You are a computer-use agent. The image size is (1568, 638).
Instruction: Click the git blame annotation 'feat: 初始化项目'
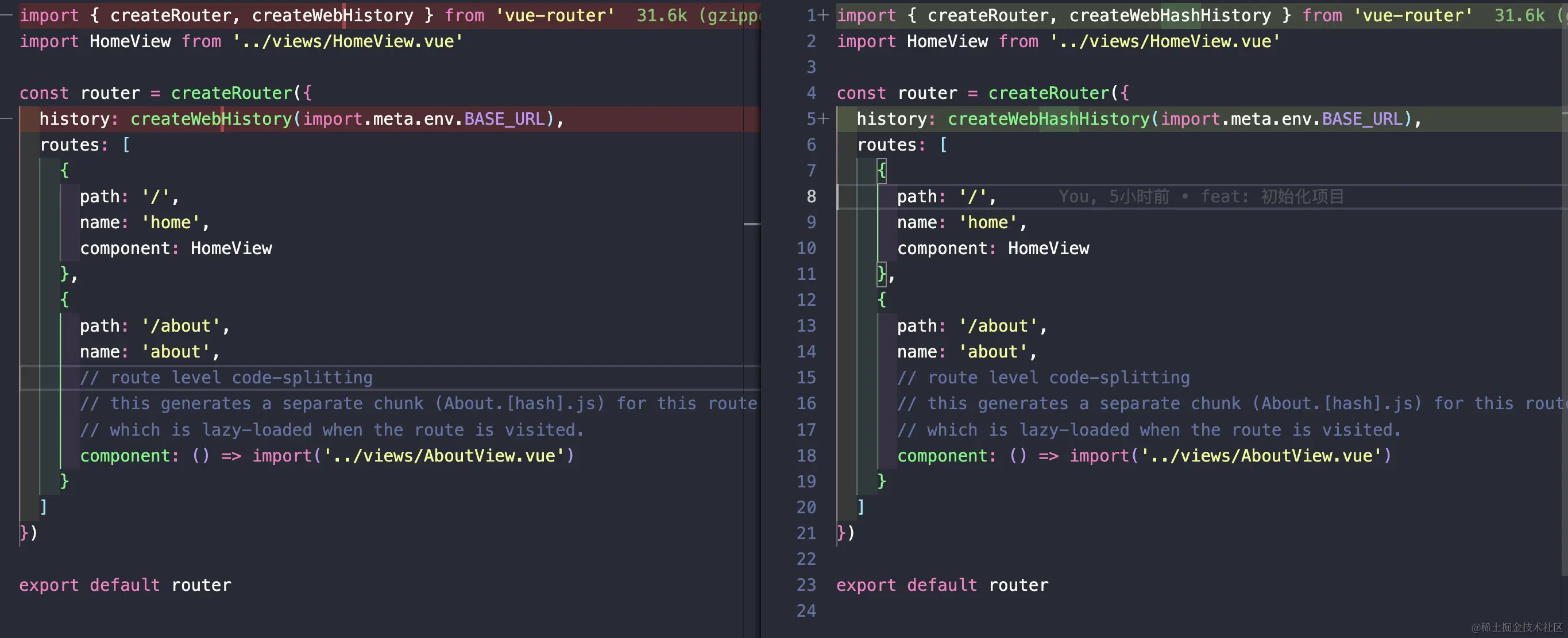[x=1272, y=197]
